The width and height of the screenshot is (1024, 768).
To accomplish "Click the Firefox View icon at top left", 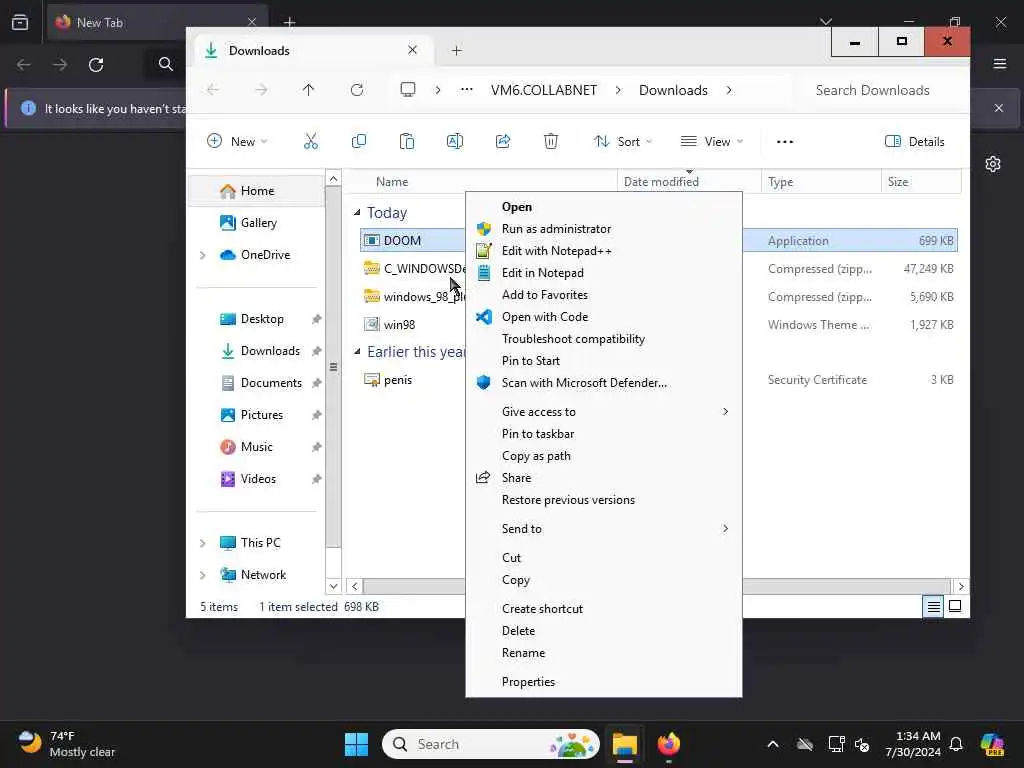I will click(x=20, y=22).
